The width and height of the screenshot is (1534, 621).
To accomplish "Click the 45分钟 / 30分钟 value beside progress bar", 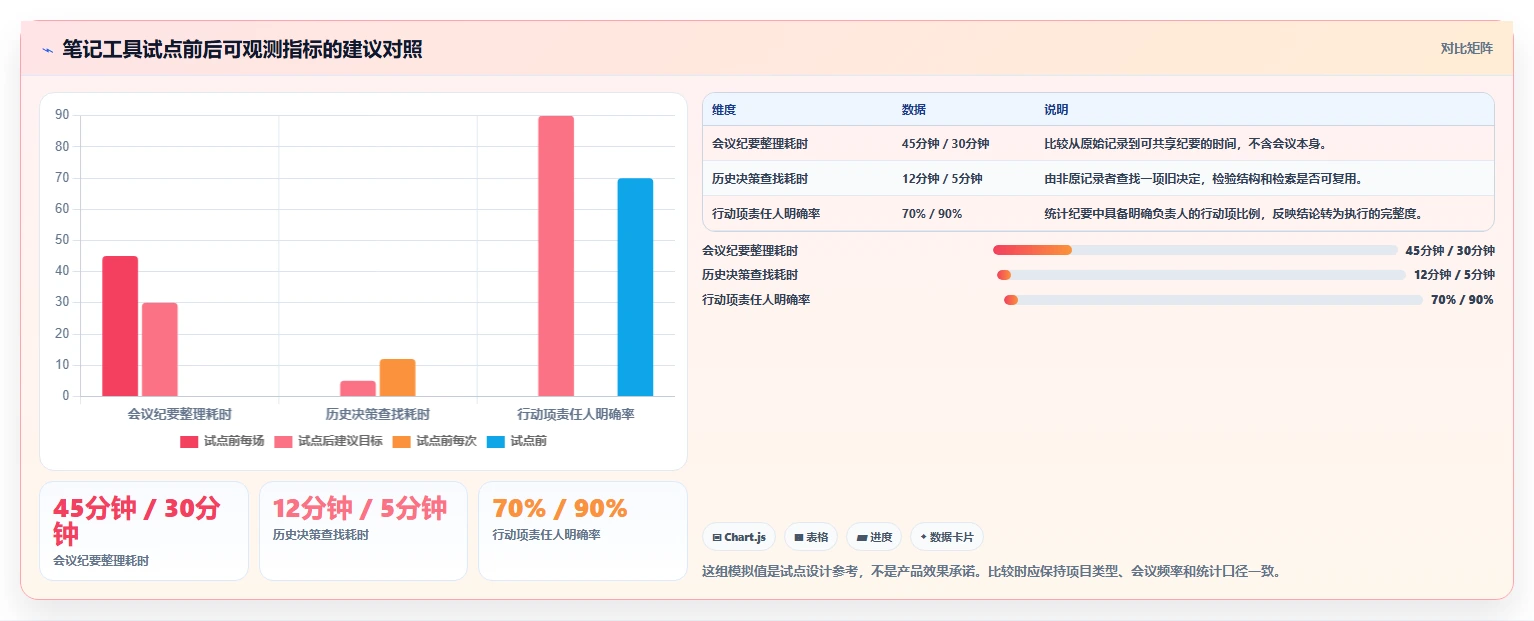I will (x=1450, y=250).
